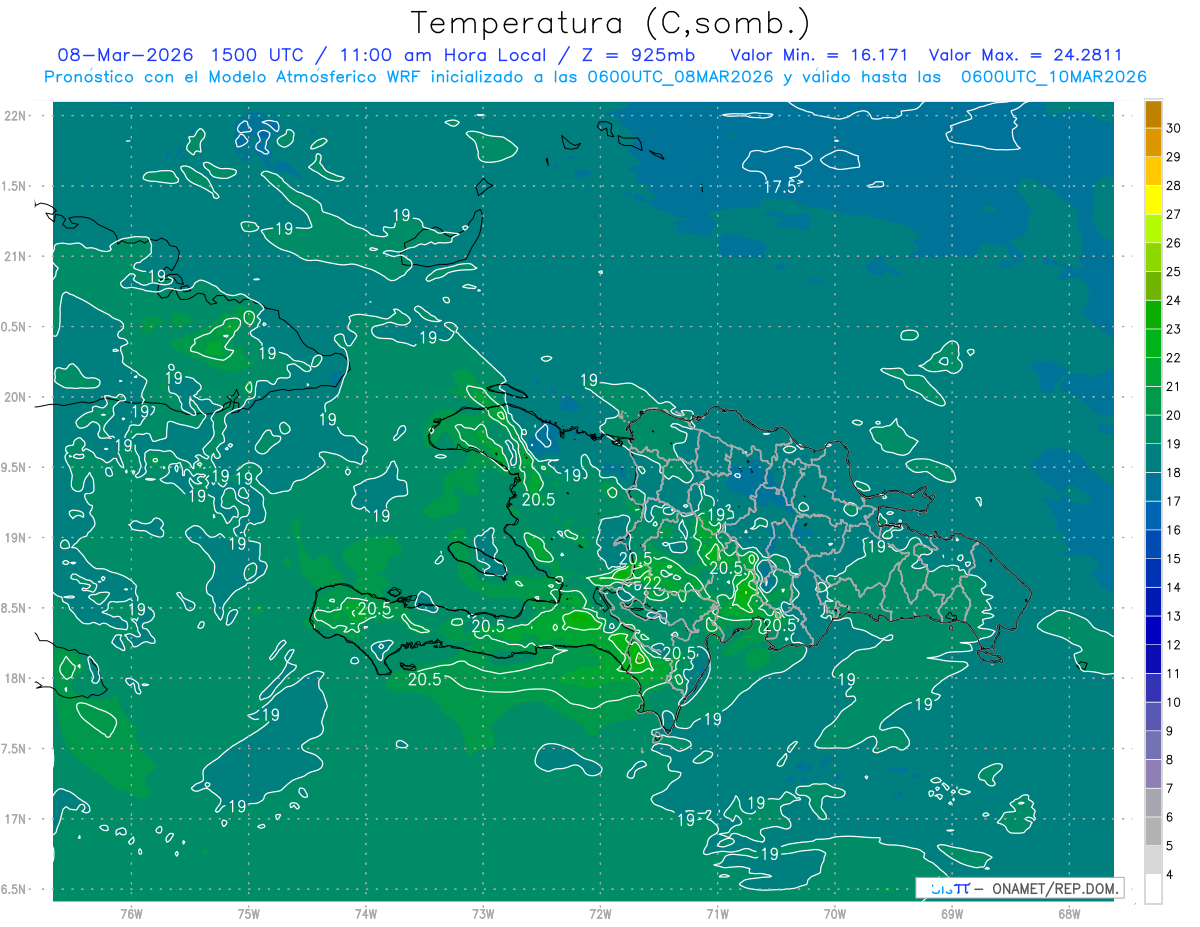Click the color bar value label 30

tap(1174, 128)
